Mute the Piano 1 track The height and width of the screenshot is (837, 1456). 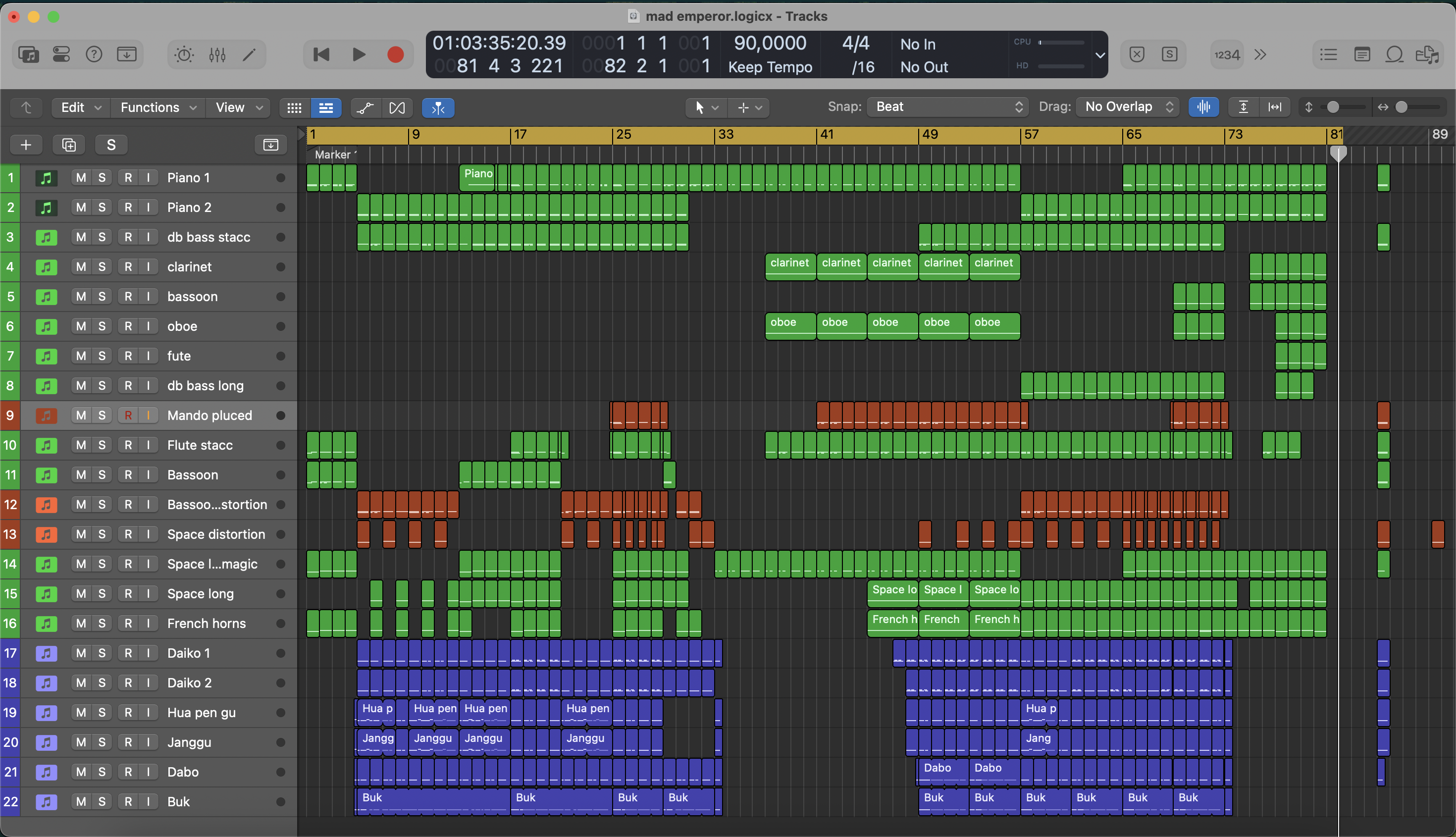tap(81, 178)
